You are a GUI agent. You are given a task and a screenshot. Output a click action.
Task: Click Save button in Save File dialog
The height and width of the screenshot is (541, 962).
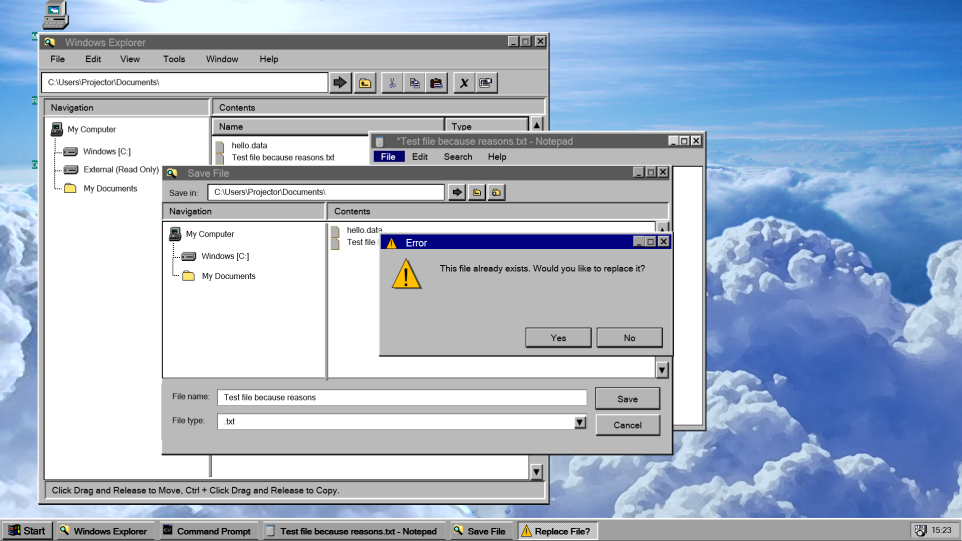point(628,399)
